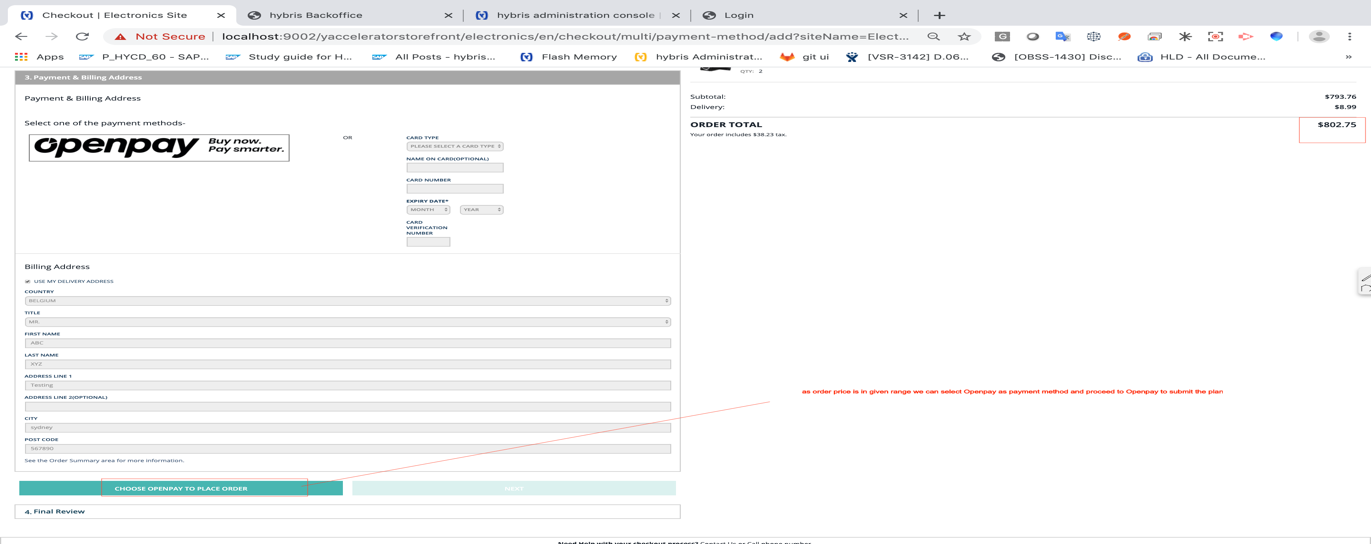Open the Chrome profile avatar icon

(x=1319, y=36)
